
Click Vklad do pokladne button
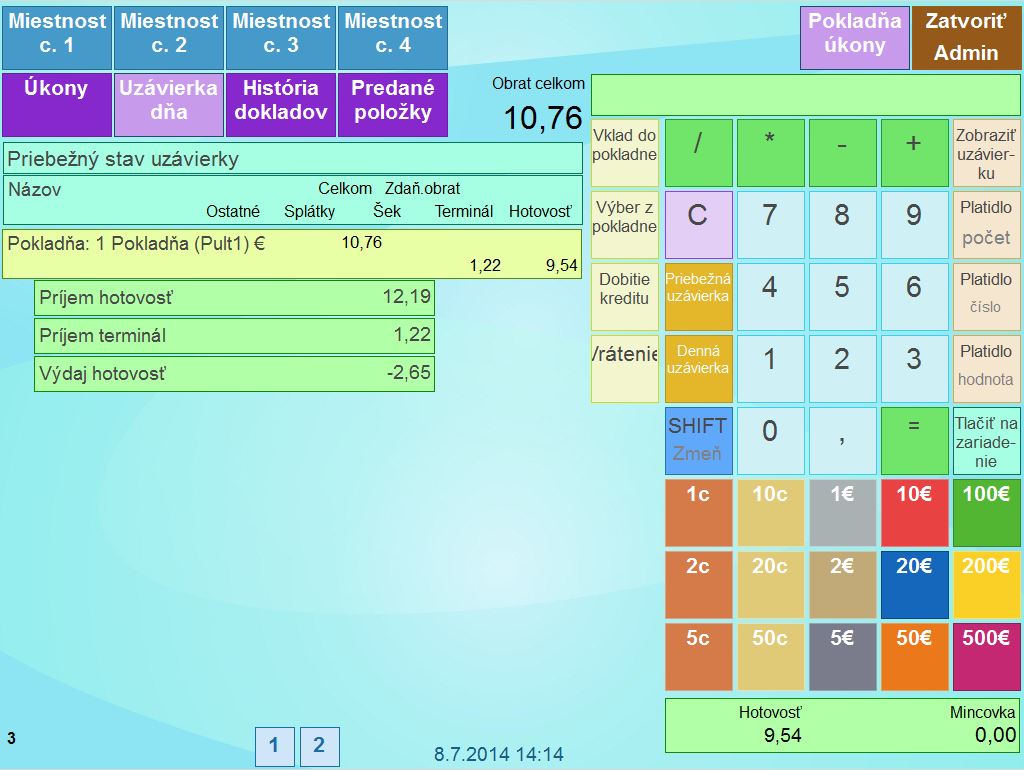coord(624,153)
